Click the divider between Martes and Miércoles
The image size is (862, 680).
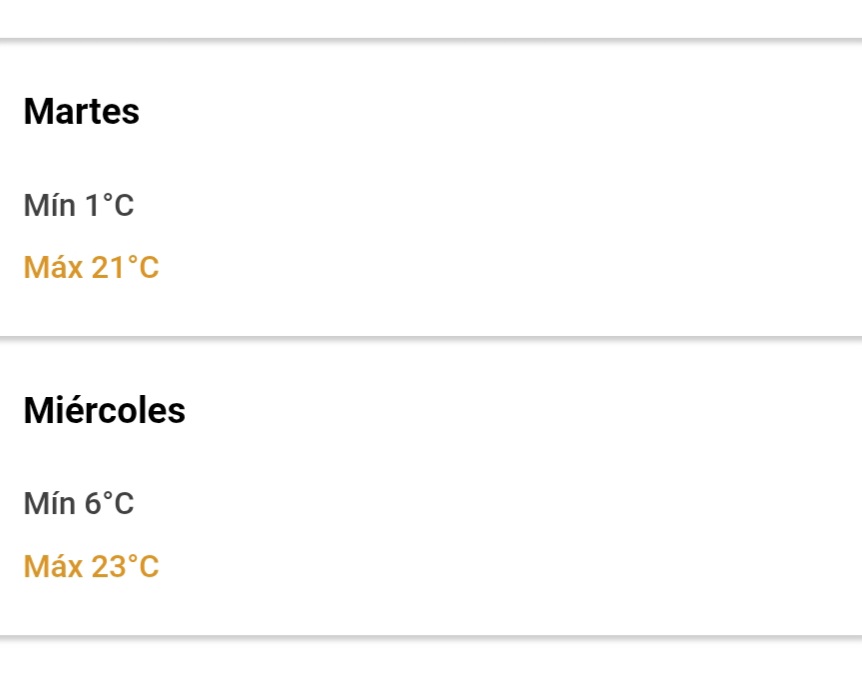[x=431, y=339]
